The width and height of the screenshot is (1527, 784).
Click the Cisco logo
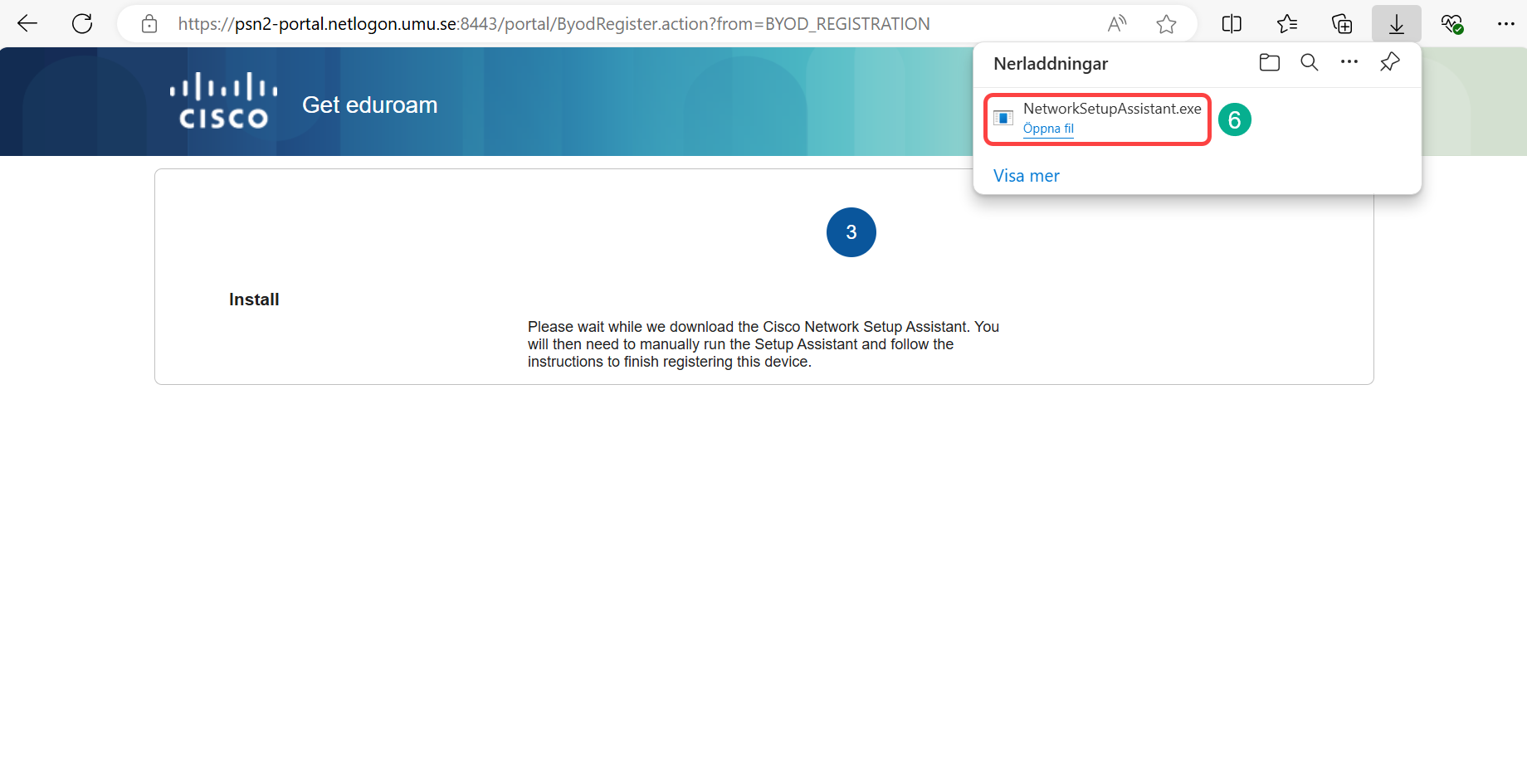[224, 101]
